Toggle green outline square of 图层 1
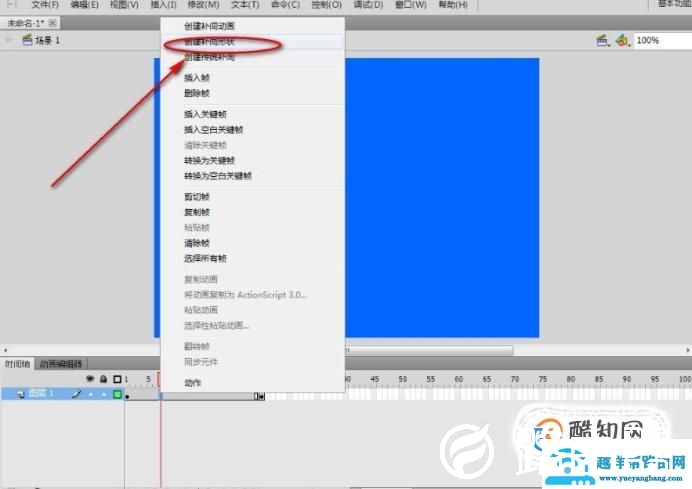Screen dimensions: 692x489 [x=117, y=394]
